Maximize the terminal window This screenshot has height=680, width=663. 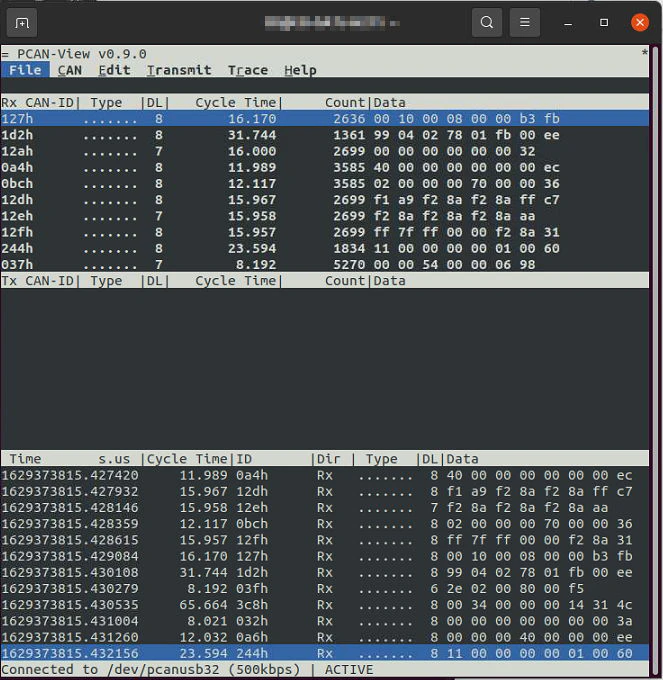(x=604, y=23)
